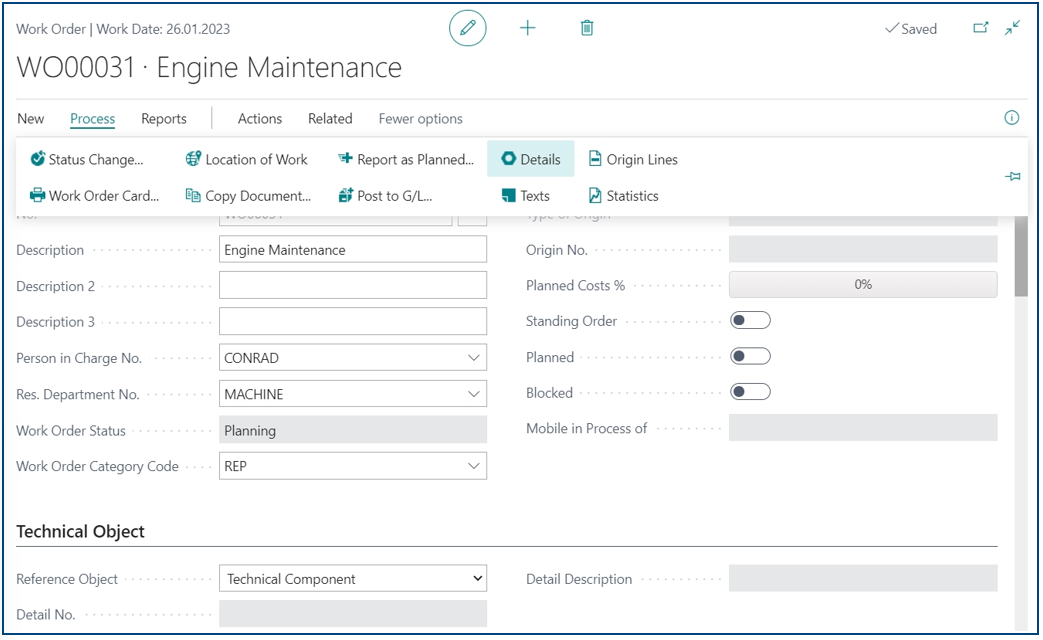
Task: Click the Description input field
Action: (353, 249)
